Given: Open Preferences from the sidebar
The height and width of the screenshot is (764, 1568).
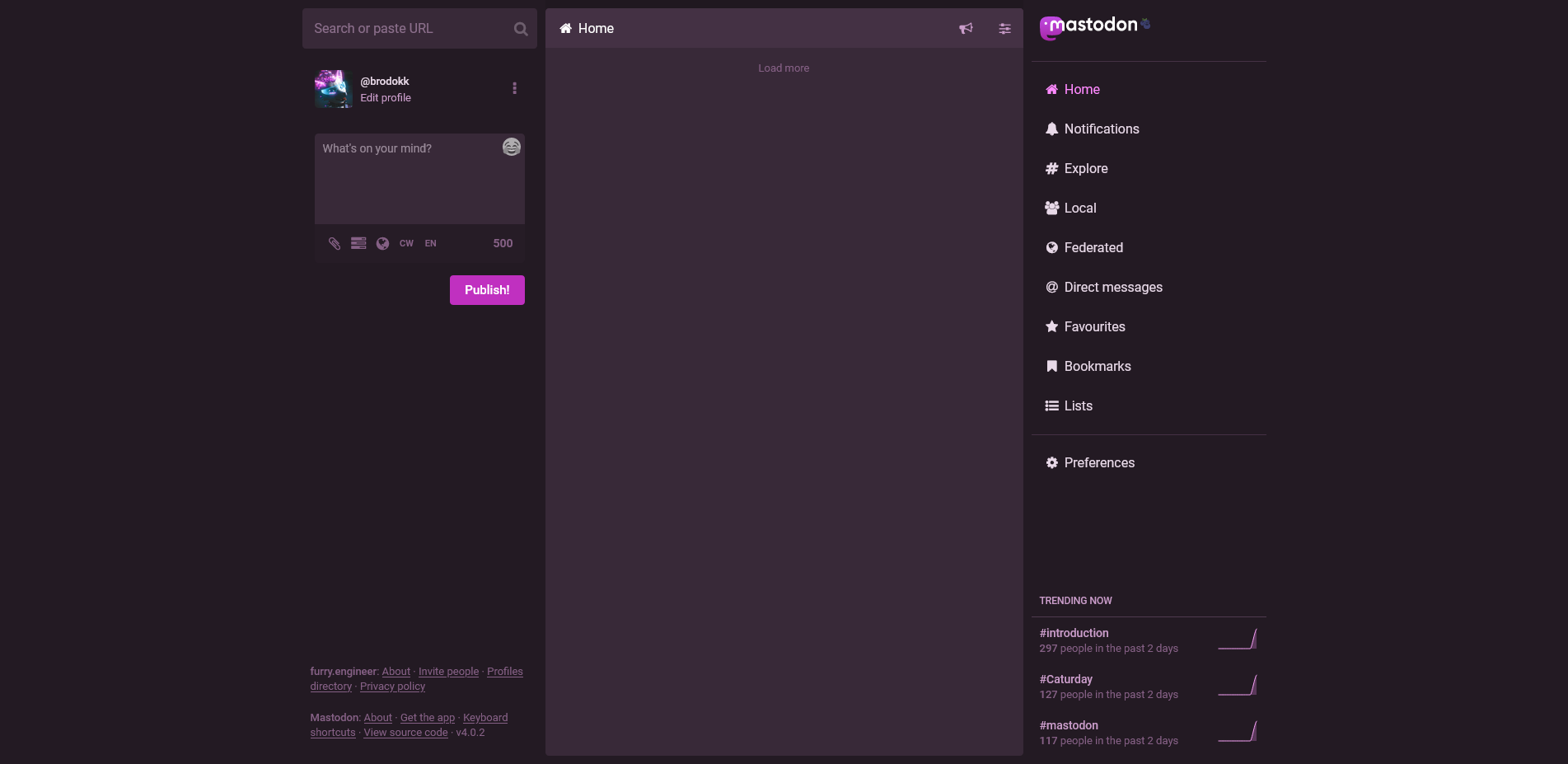Looking at the screenshot, I should pos(1099,462).
